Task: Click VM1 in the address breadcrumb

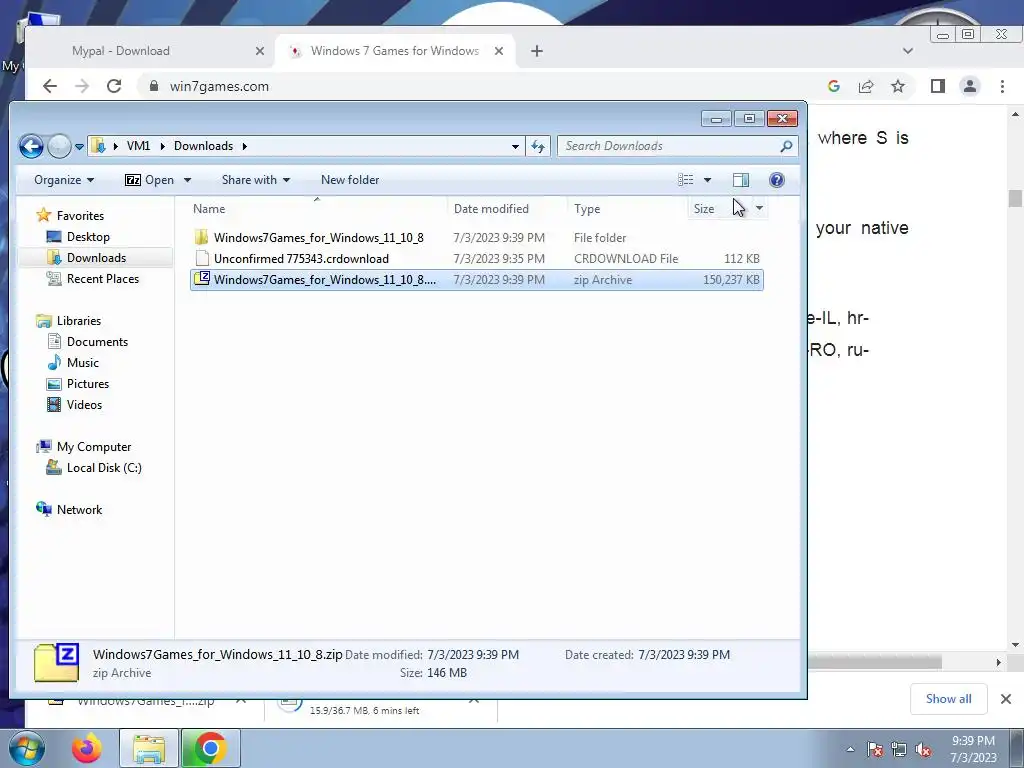Action: point(138,146)
